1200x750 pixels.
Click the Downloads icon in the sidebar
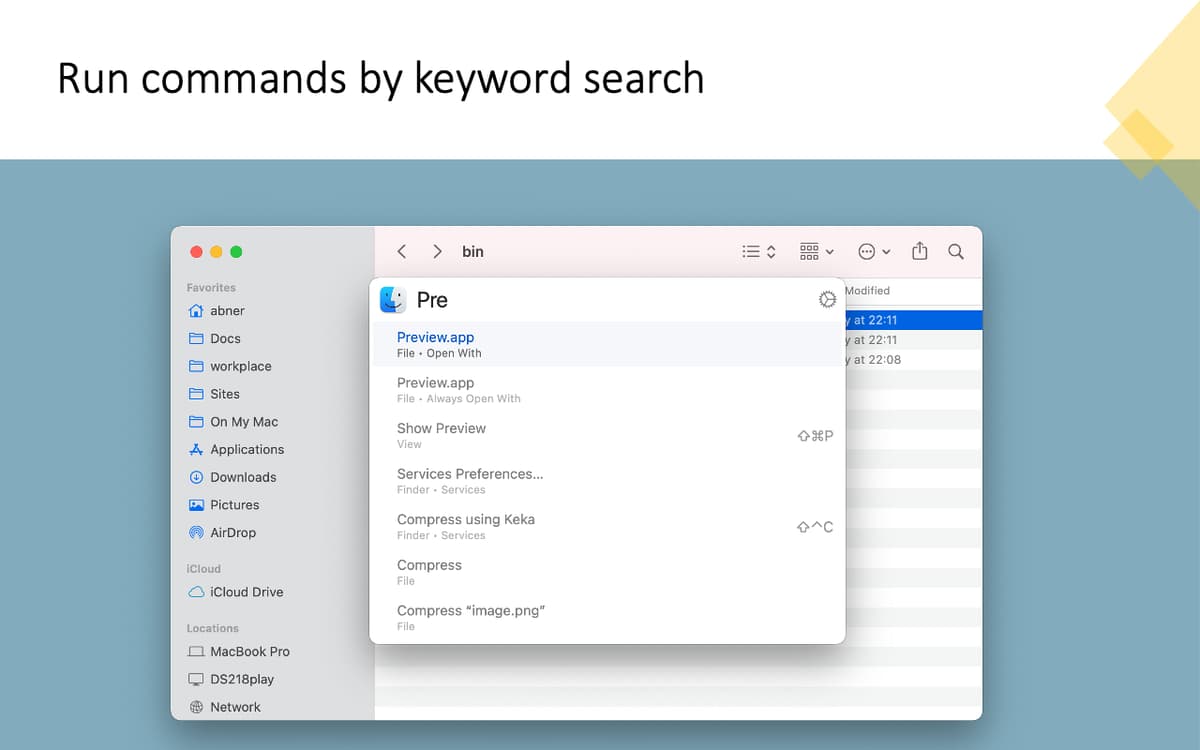pos(198,477)
